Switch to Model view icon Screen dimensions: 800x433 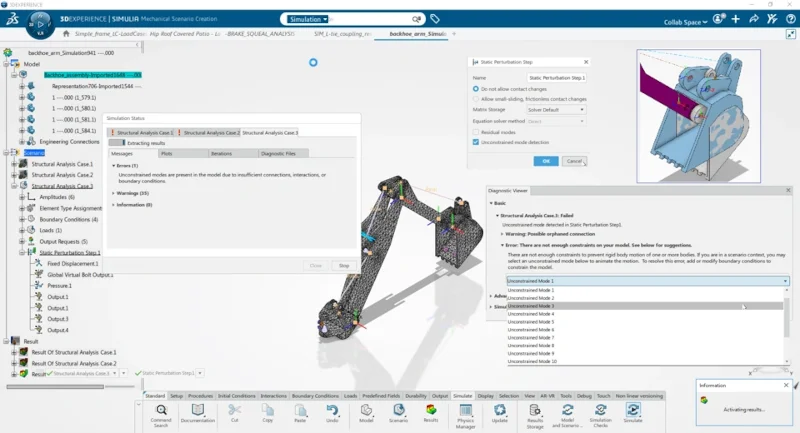coord(366,410)
